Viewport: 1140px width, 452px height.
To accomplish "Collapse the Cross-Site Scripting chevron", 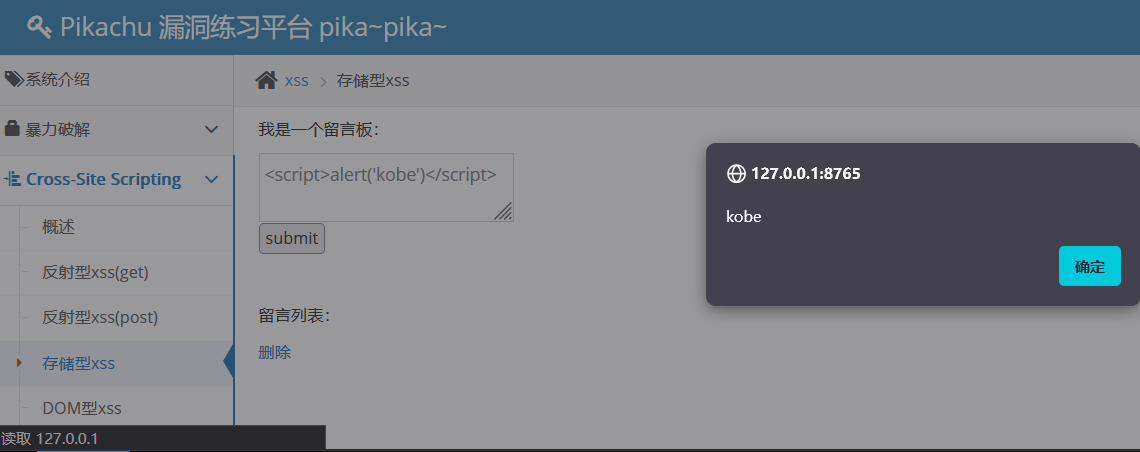I will coord(212,179).
